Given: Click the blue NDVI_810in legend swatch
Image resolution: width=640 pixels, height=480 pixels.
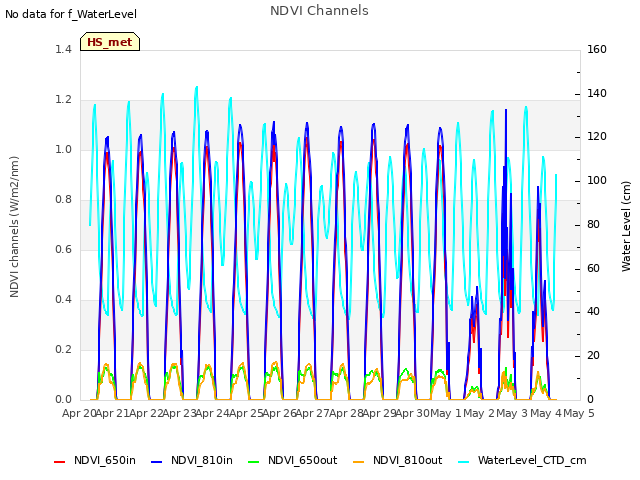Looking at the screenshot, I should tap(157, 462).
